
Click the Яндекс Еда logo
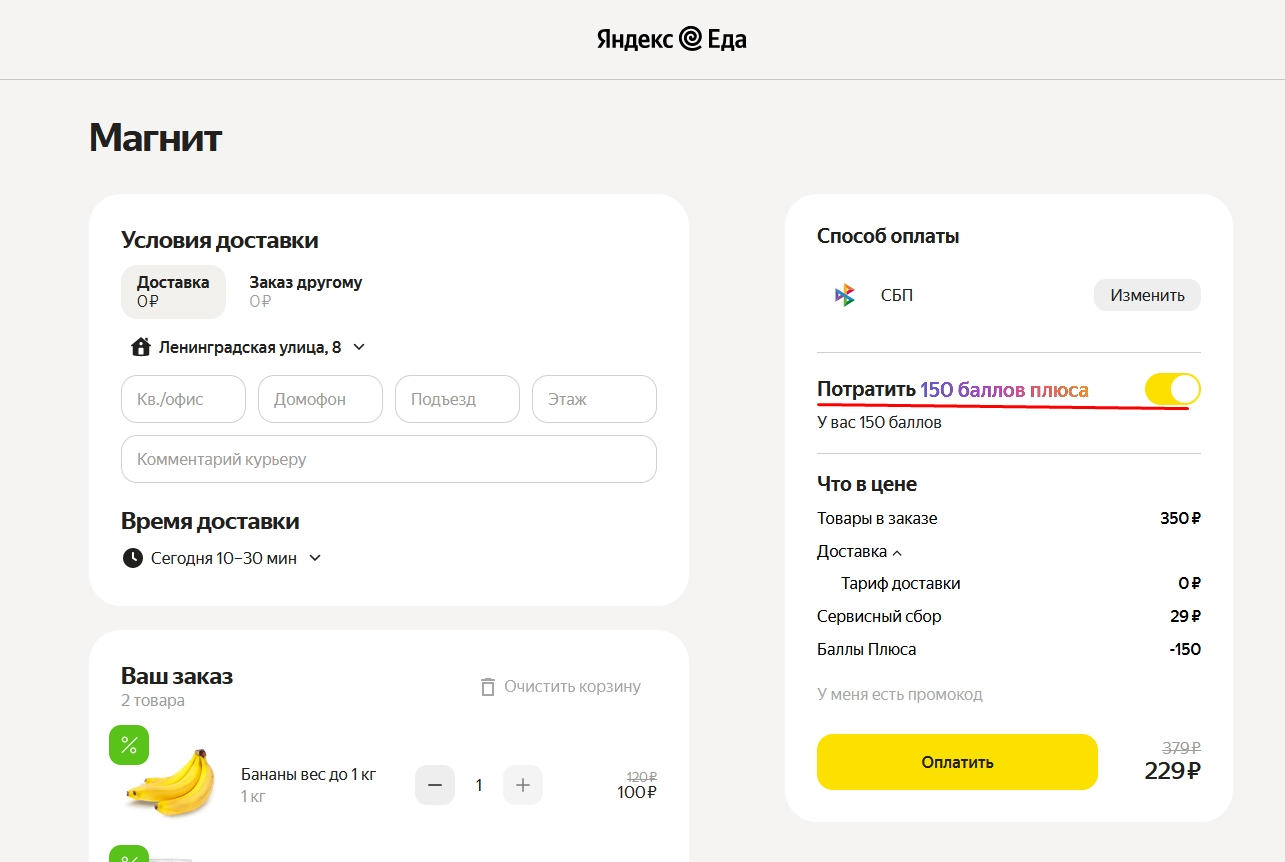[672, 39]
